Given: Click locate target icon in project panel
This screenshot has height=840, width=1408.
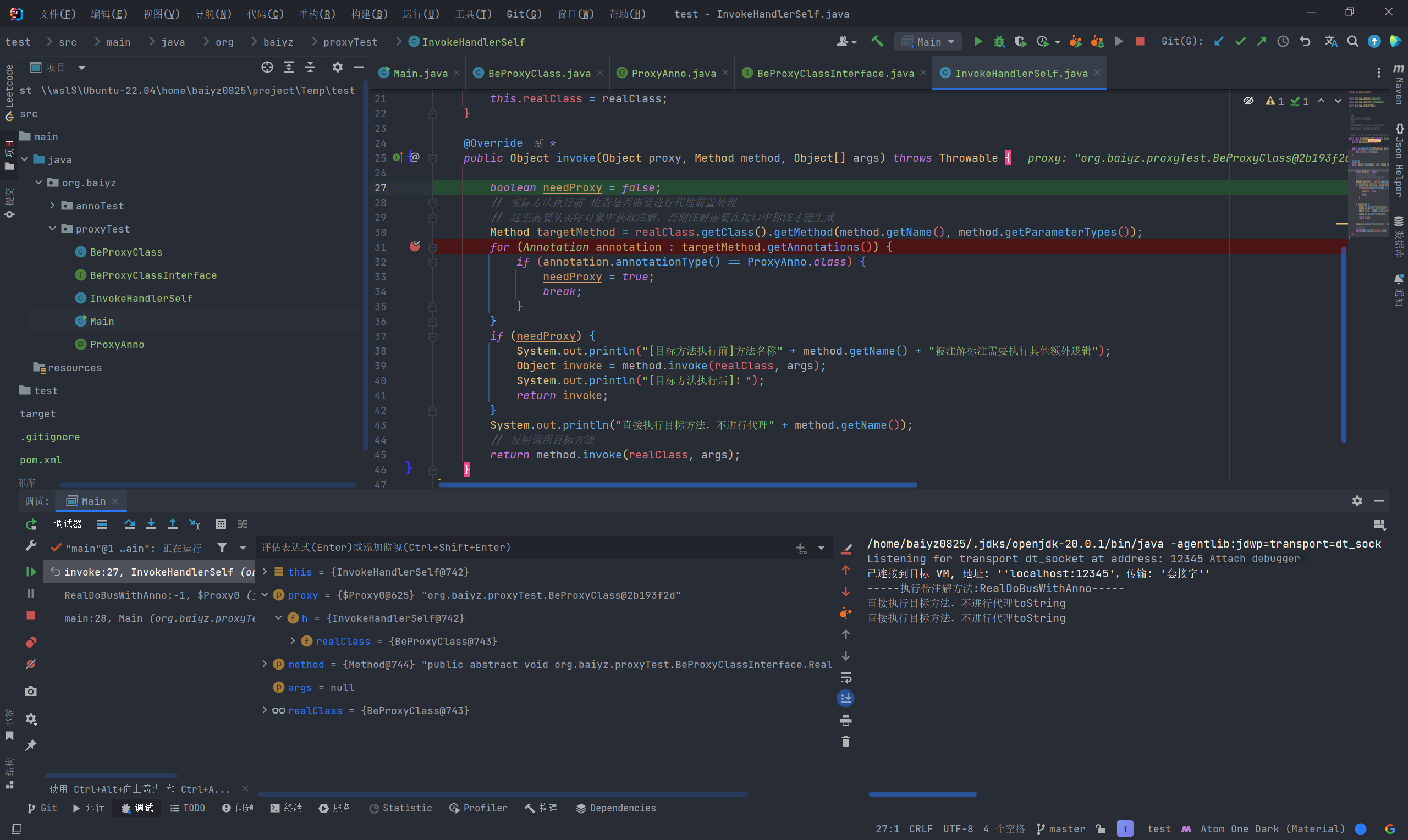Looking at the screenshot, I should (267, 68).
